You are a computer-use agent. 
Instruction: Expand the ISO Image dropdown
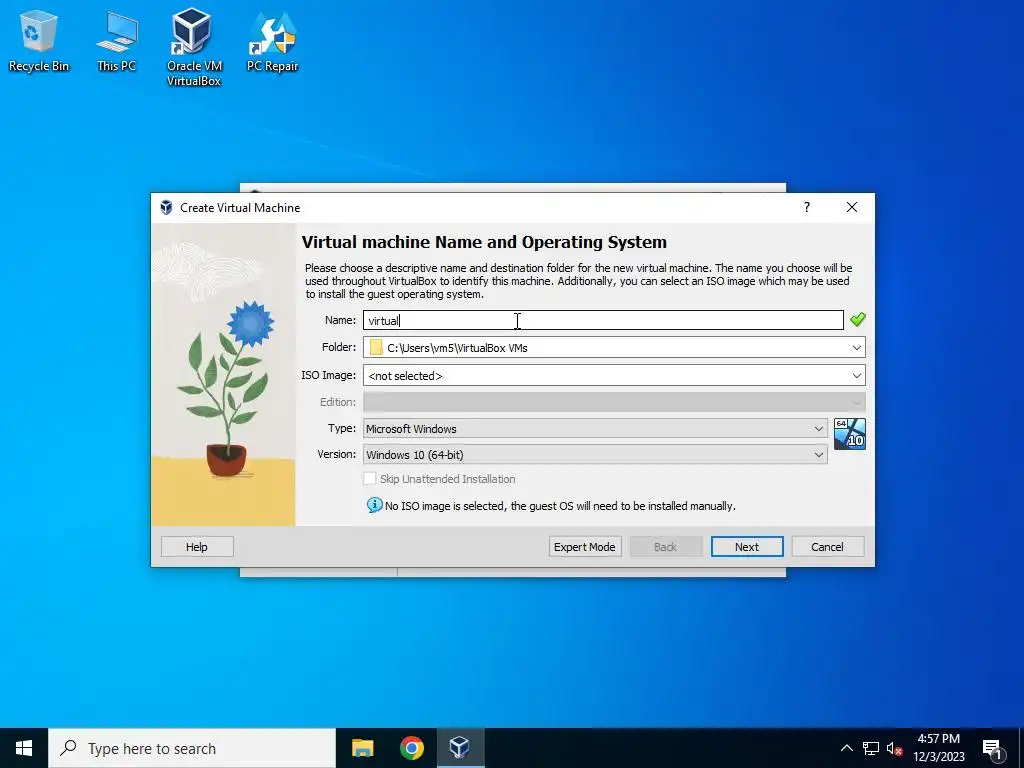point(856,376)
